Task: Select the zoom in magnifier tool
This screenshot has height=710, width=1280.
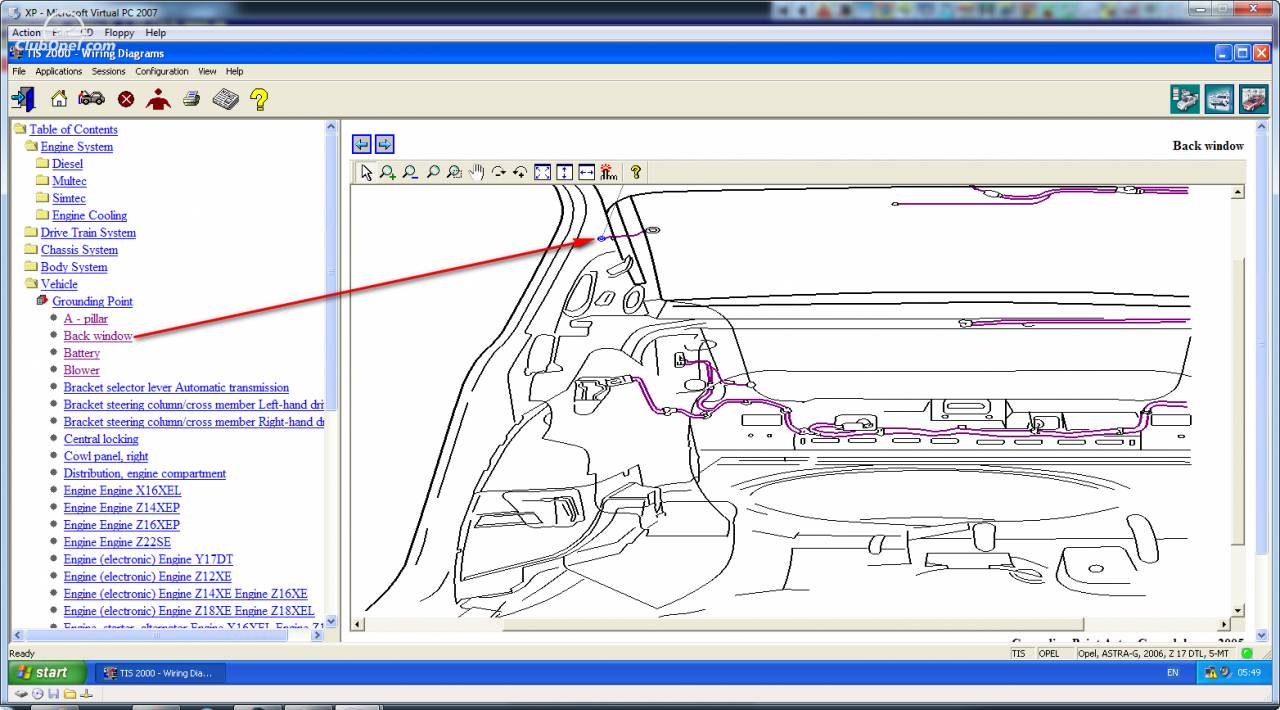Action: (388, 172)
